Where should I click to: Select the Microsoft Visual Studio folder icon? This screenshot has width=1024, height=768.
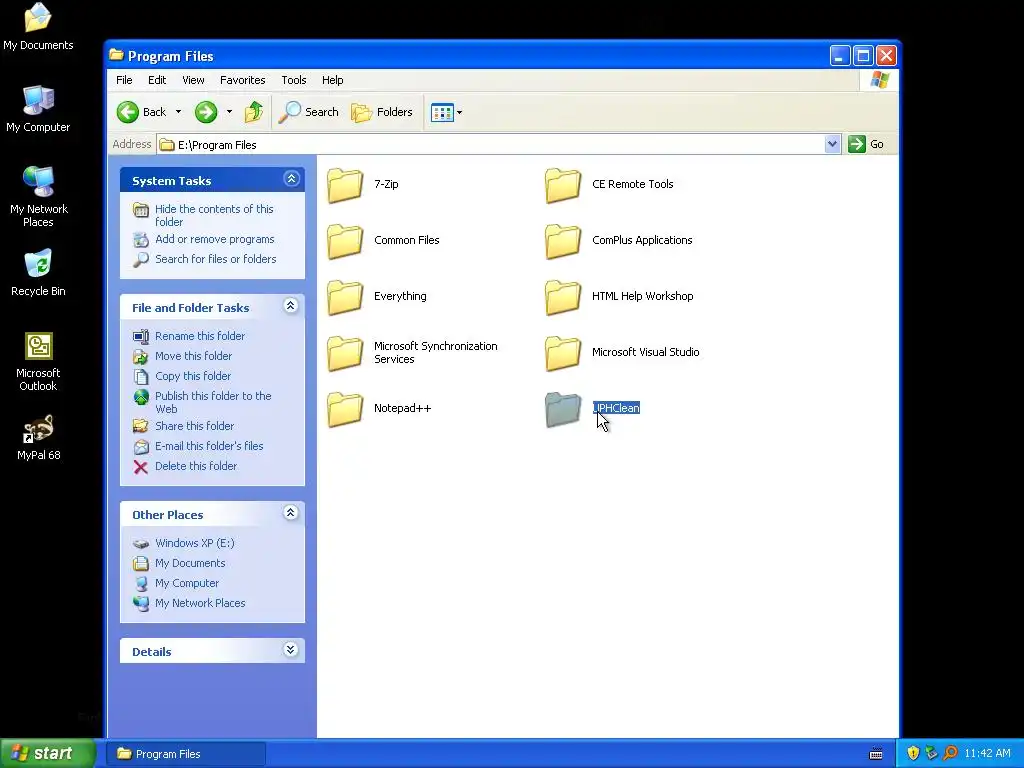click(x=562, y=353)
